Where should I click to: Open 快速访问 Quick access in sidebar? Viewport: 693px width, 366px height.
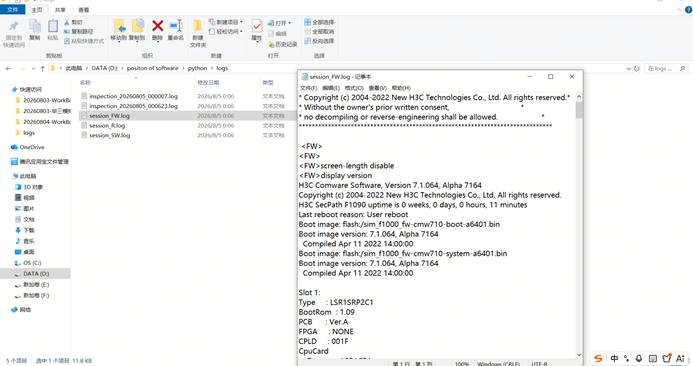[30, 89]
